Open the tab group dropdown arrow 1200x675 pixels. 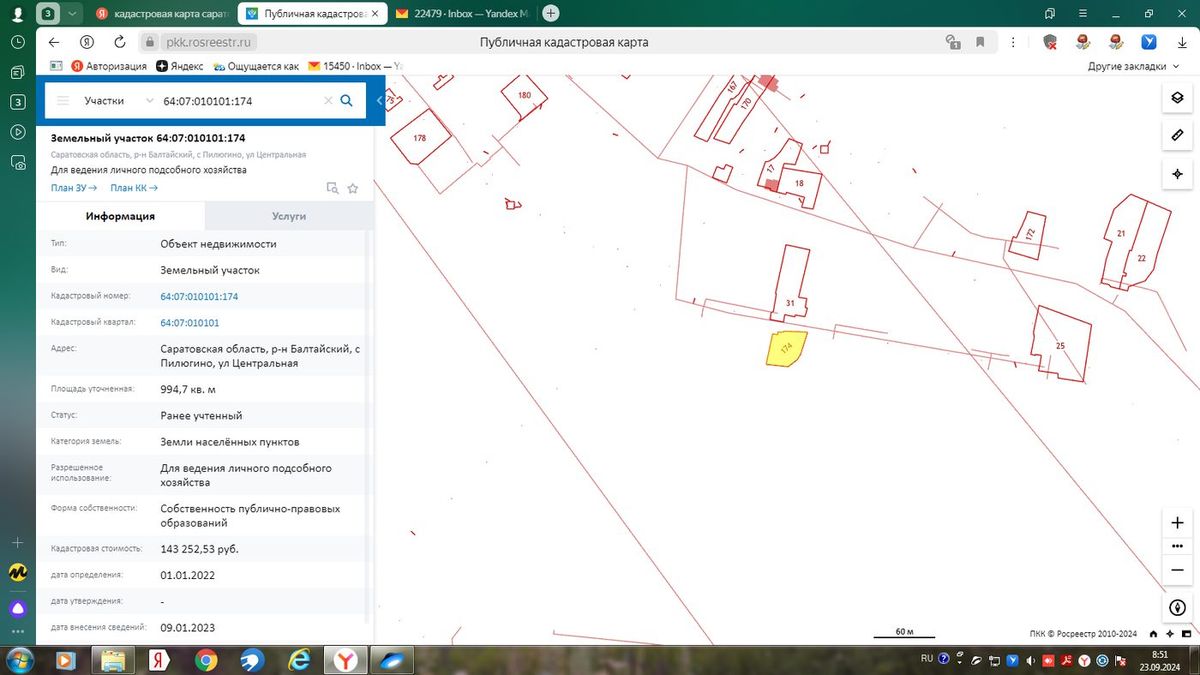click(73, 13)
